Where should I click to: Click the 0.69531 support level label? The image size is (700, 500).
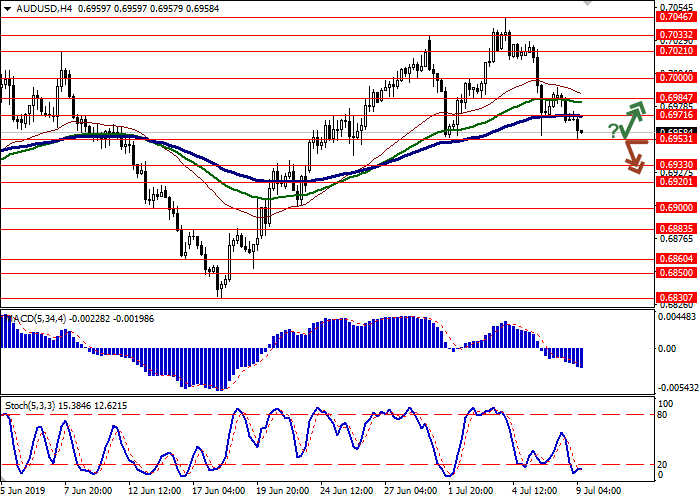tap(676, 140)
